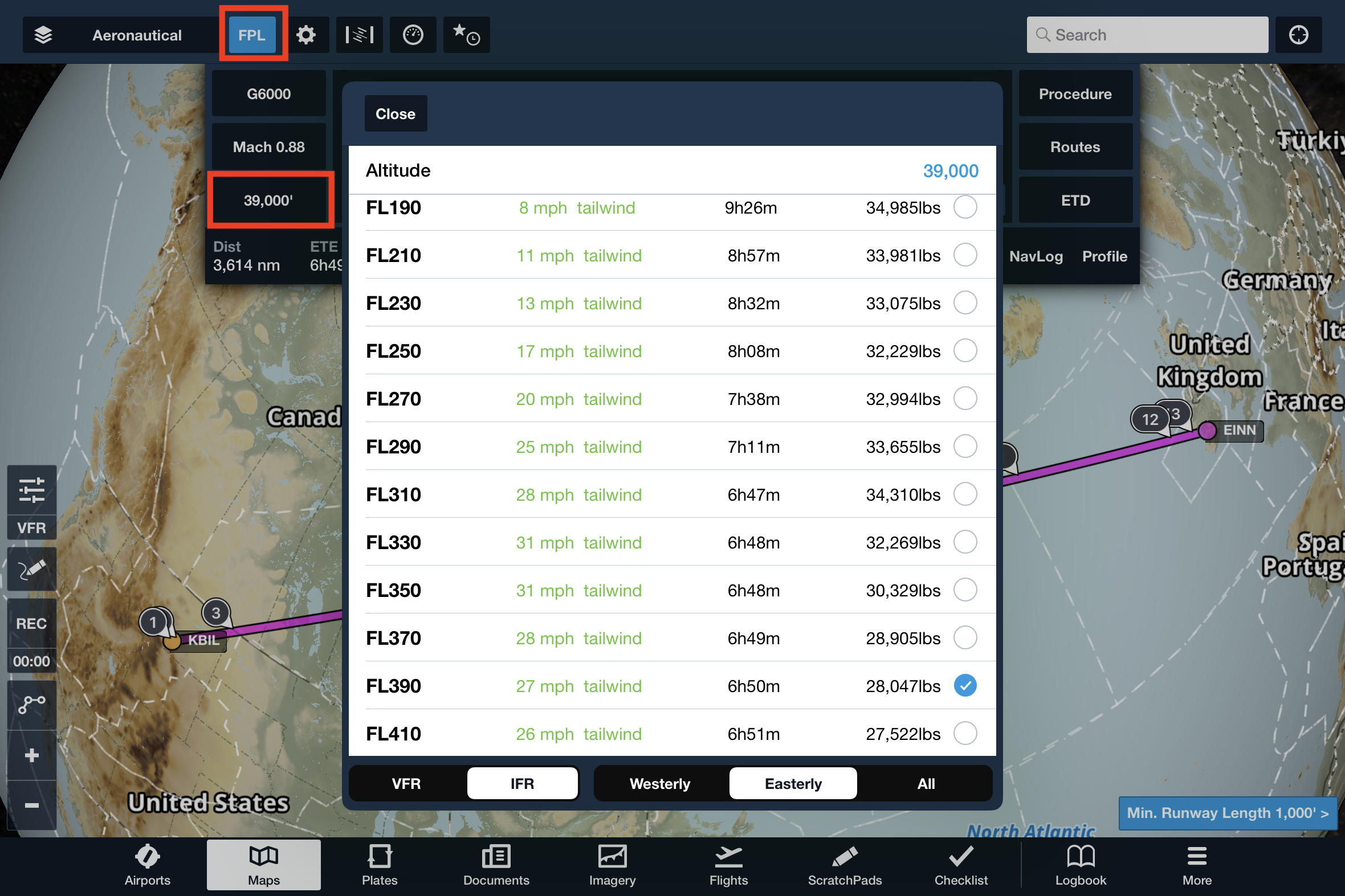Select FL210 altitude radio button
Viewport: 1345px width, 896px height.
click(965, 255)
